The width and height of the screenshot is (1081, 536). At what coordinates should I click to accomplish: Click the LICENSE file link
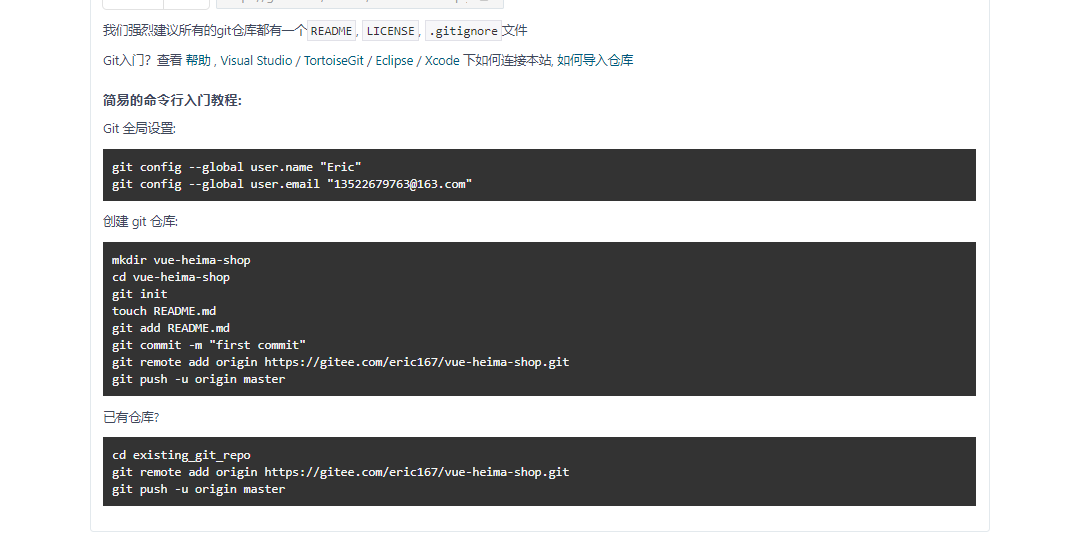pyautogui.click(x=390, y=31)
